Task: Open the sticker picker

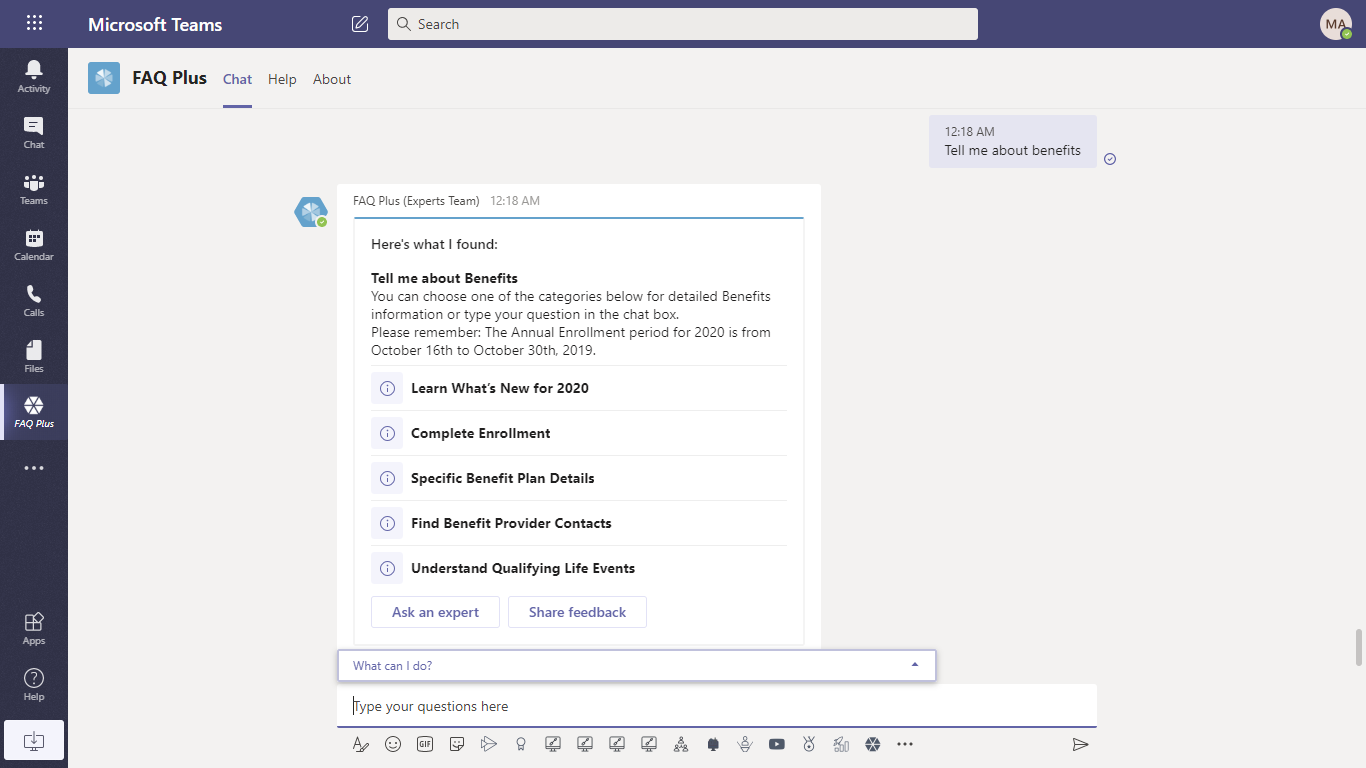Action: click(x=457, y=744)
